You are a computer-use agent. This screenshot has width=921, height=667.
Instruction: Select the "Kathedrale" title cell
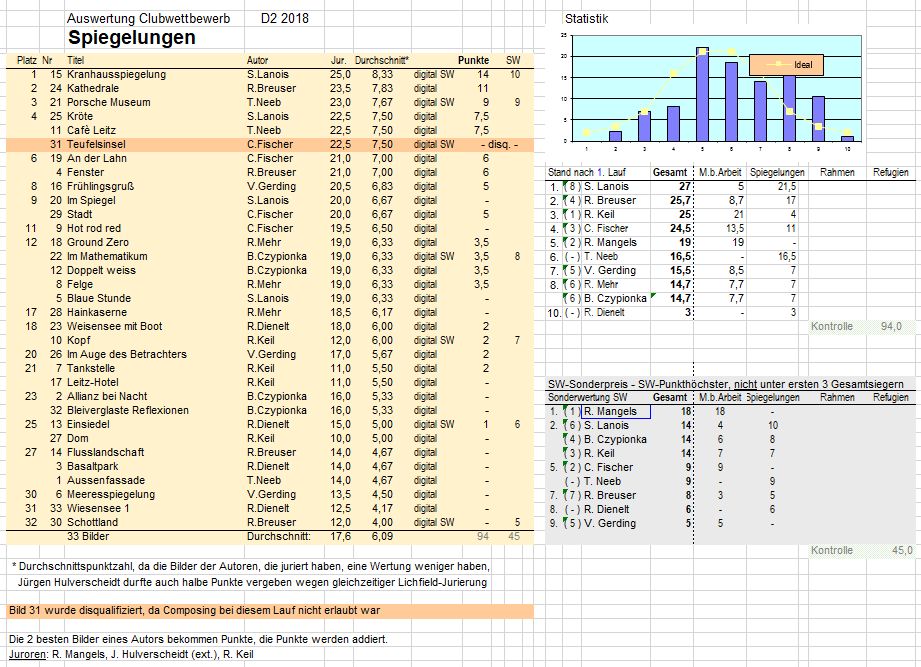pyautogui.click(x=93, y=89)
